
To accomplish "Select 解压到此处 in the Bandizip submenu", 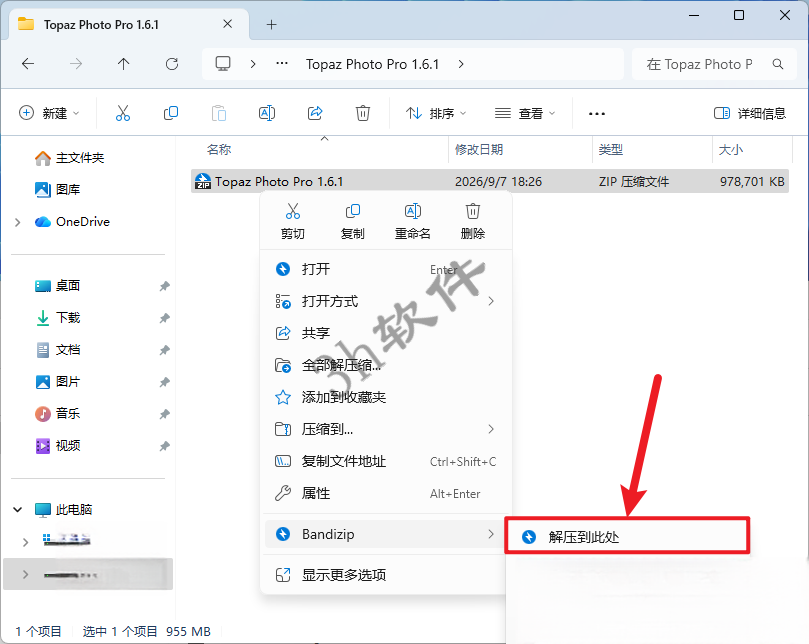I will [x=627, y=537].
